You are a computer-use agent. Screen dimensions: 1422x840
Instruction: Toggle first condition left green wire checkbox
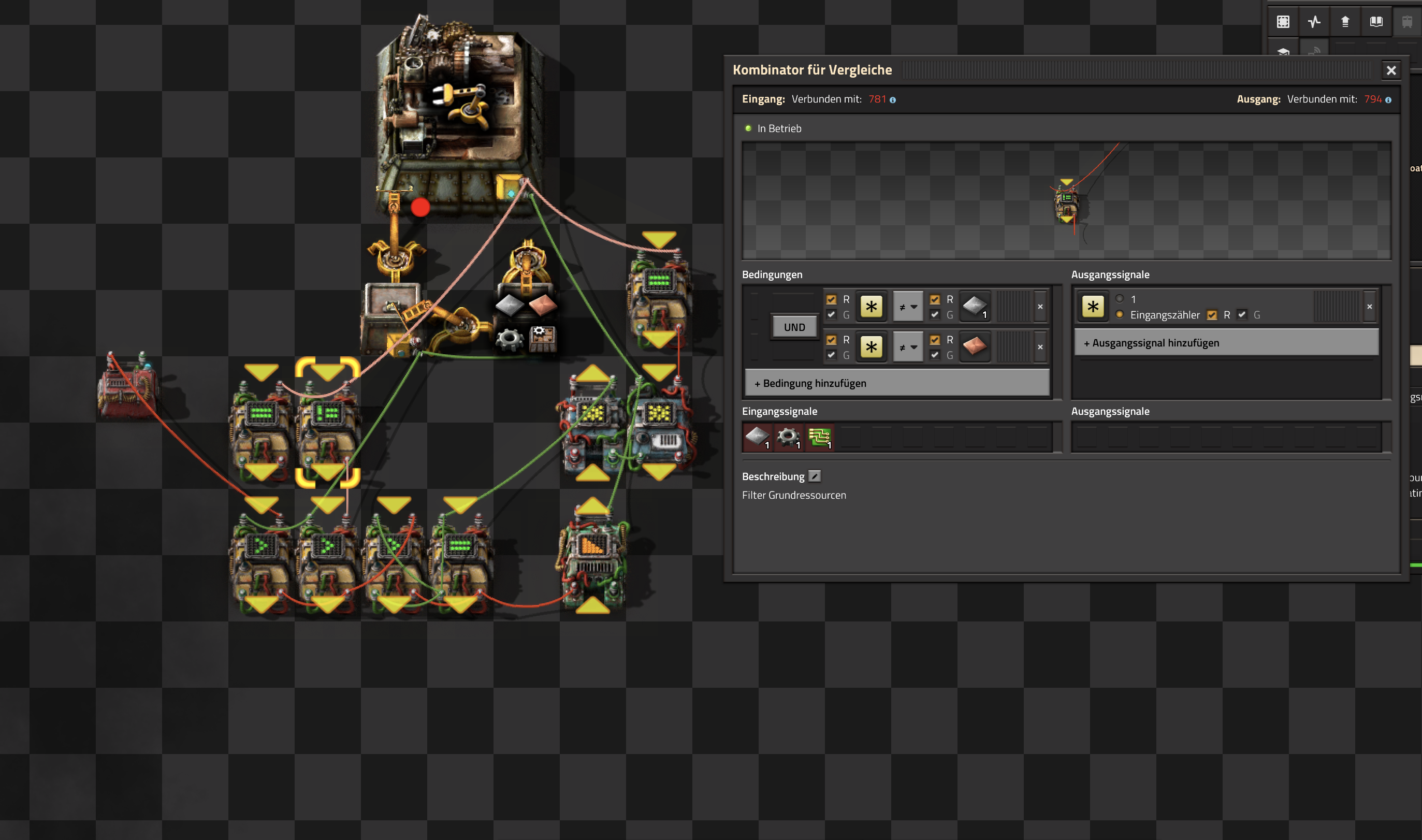[831, 315]
